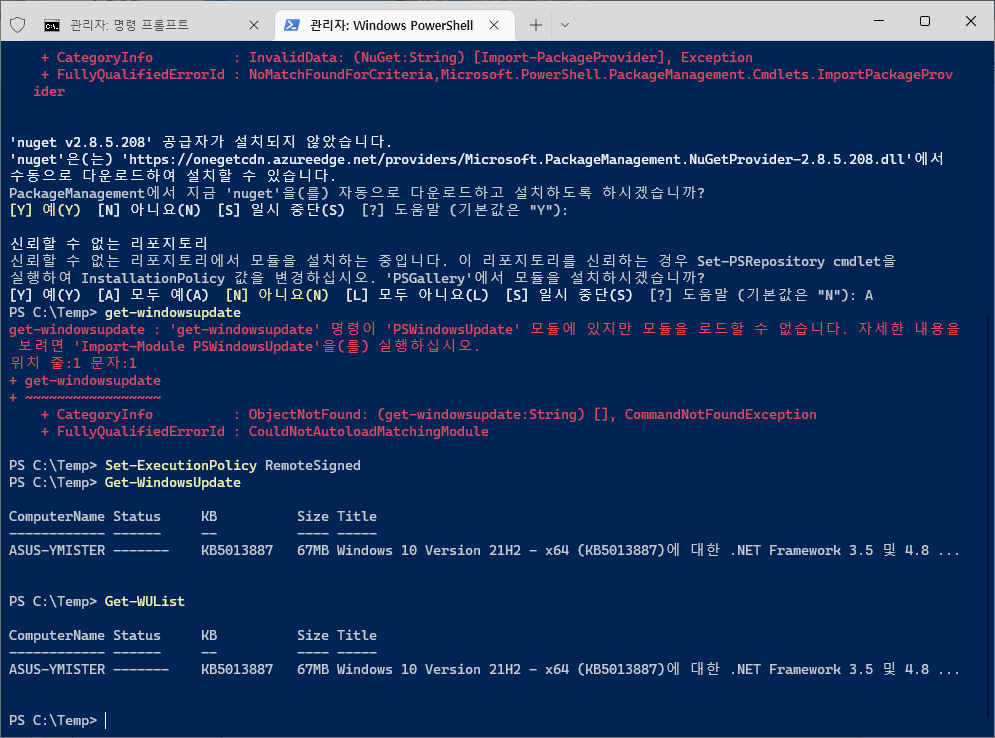995x738 pixels.
Task: Click the NoMatchFoundForCriteria error text
Action: coord(341,74)
